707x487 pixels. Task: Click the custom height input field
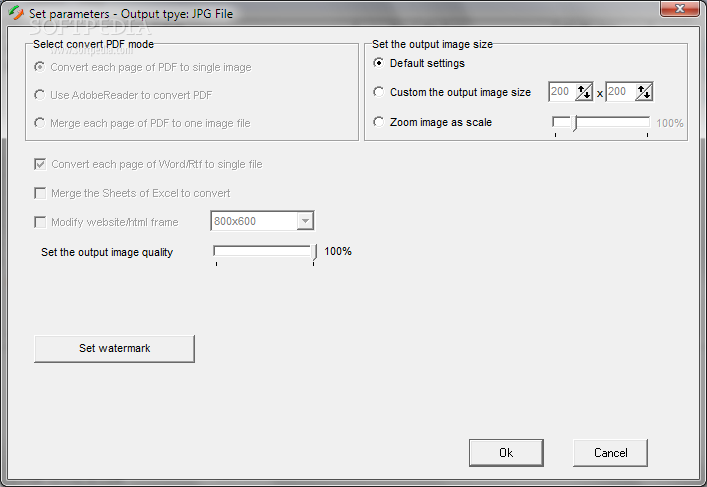(621, 92)
